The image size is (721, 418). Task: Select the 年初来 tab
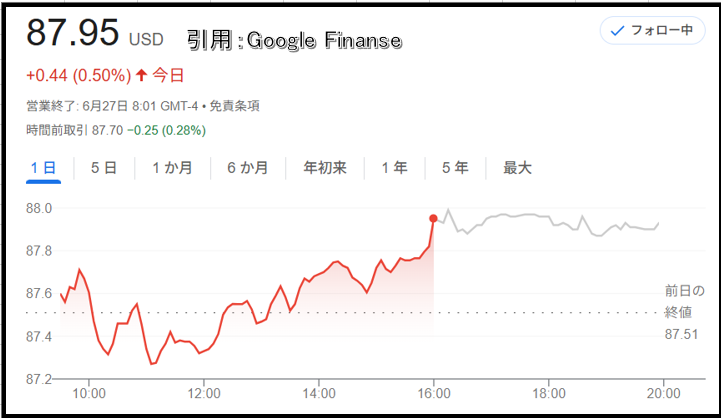click(325, 168)
